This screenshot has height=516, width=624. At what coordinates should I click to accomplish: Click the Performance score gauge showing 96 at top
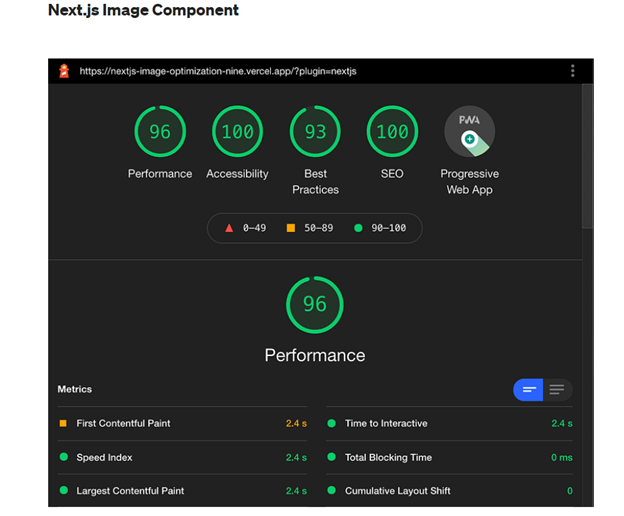tap(160, 131)
